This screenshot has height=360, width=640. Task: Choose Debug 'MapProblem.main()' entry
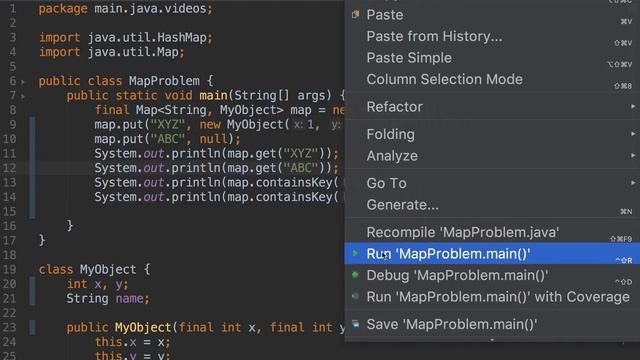[492, 275]
